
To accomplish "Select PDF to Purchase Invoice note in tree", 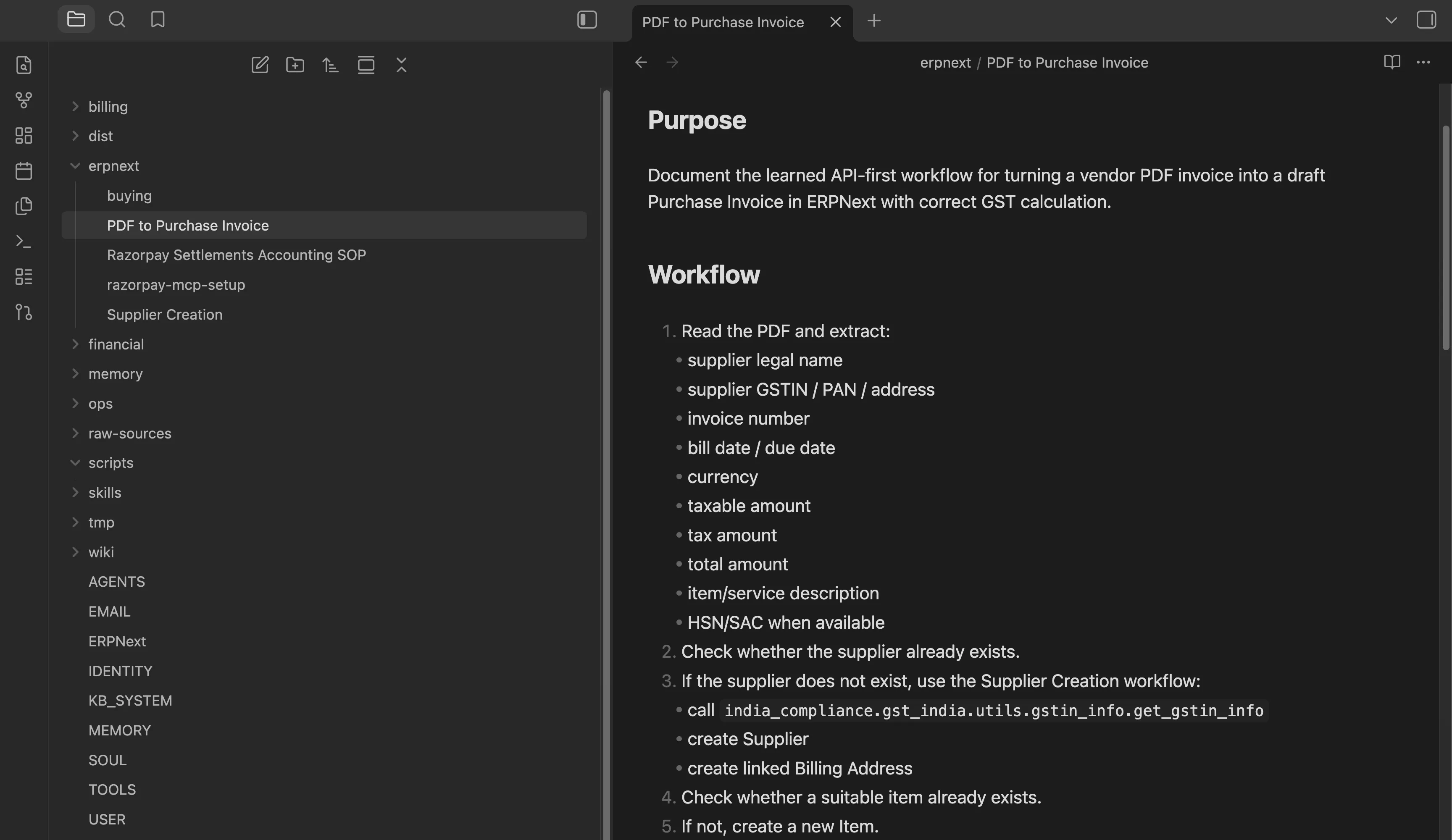I will coord(324,225).
